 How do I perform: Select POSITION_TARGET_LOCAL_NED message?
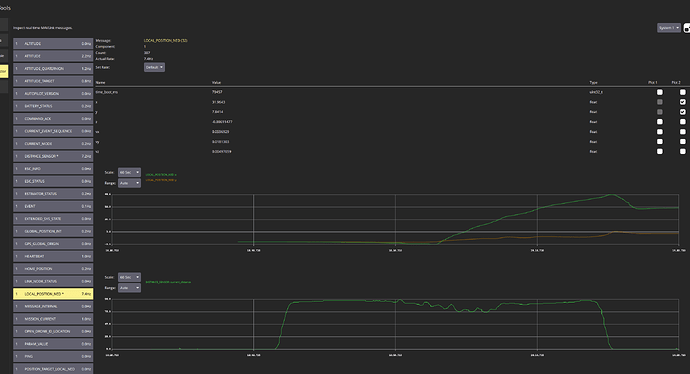tap(53, 369)
